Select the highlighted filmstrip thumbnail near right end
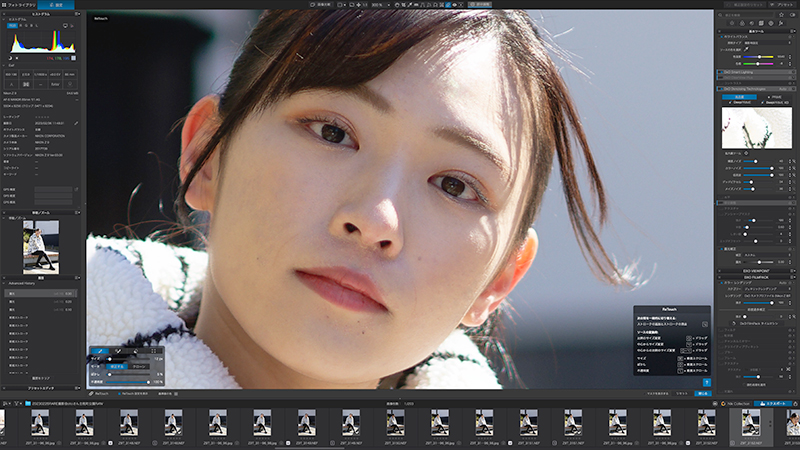Screen dimensions: 800x450 click(x=751, y=425)
